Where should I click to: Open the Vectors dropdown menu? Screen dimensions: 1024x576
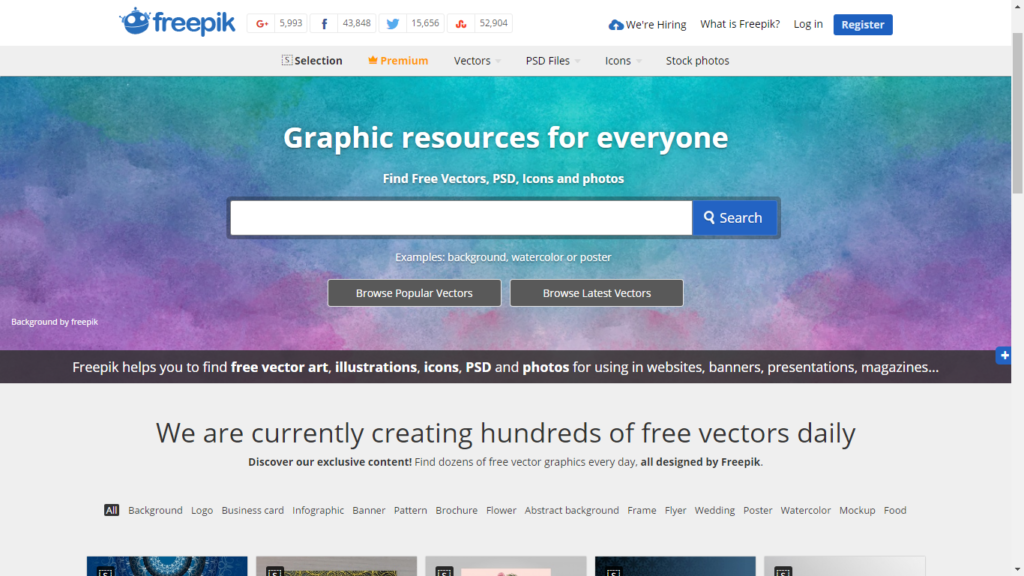click(471, 60)
